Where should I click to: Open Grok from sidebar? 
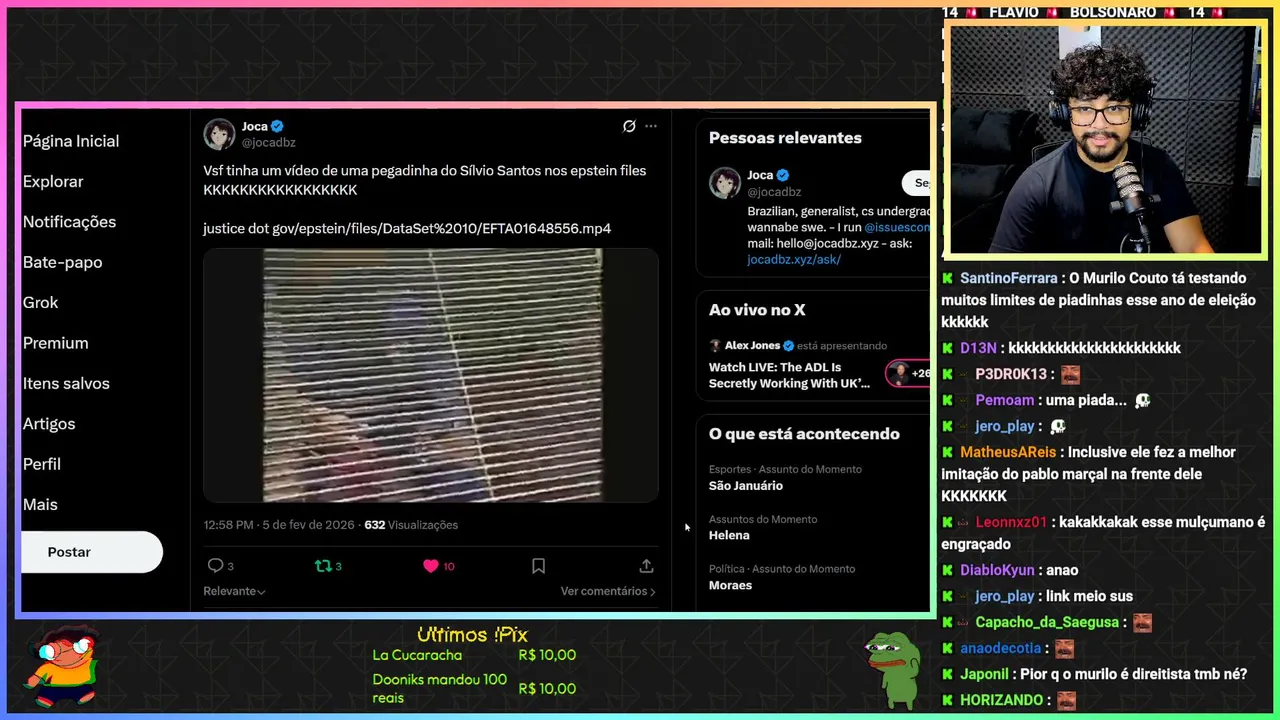tap(40, 302)
